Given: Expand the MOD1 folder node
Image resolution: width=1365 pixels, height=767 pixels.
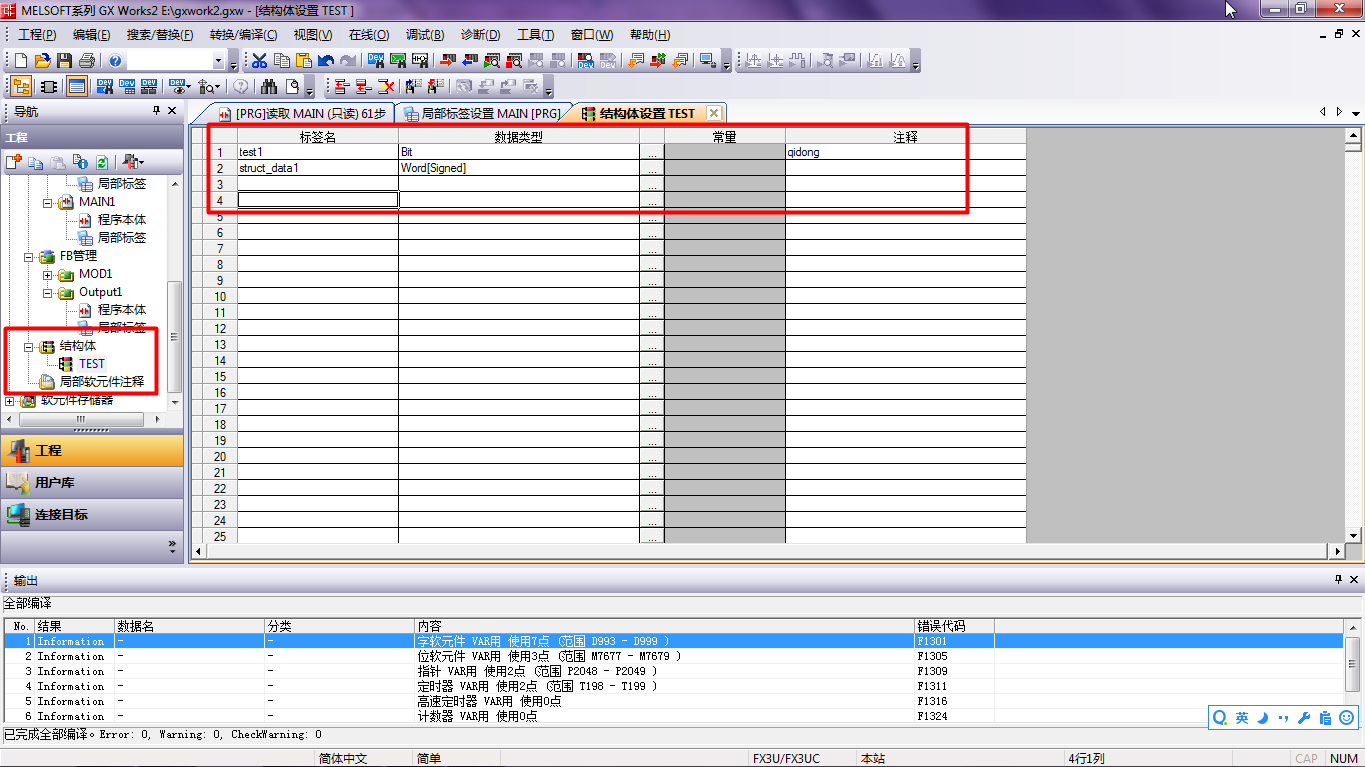Looking at the screenshot, I should click(47, 274).
